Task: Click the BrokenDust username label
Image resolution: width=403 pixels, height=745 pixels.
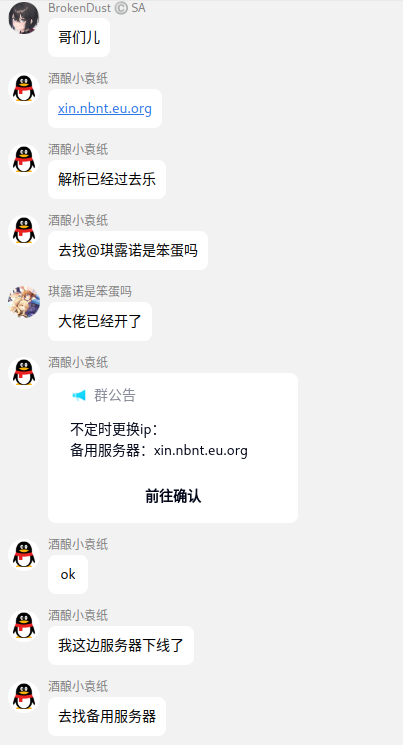Action: coord(79,8)
